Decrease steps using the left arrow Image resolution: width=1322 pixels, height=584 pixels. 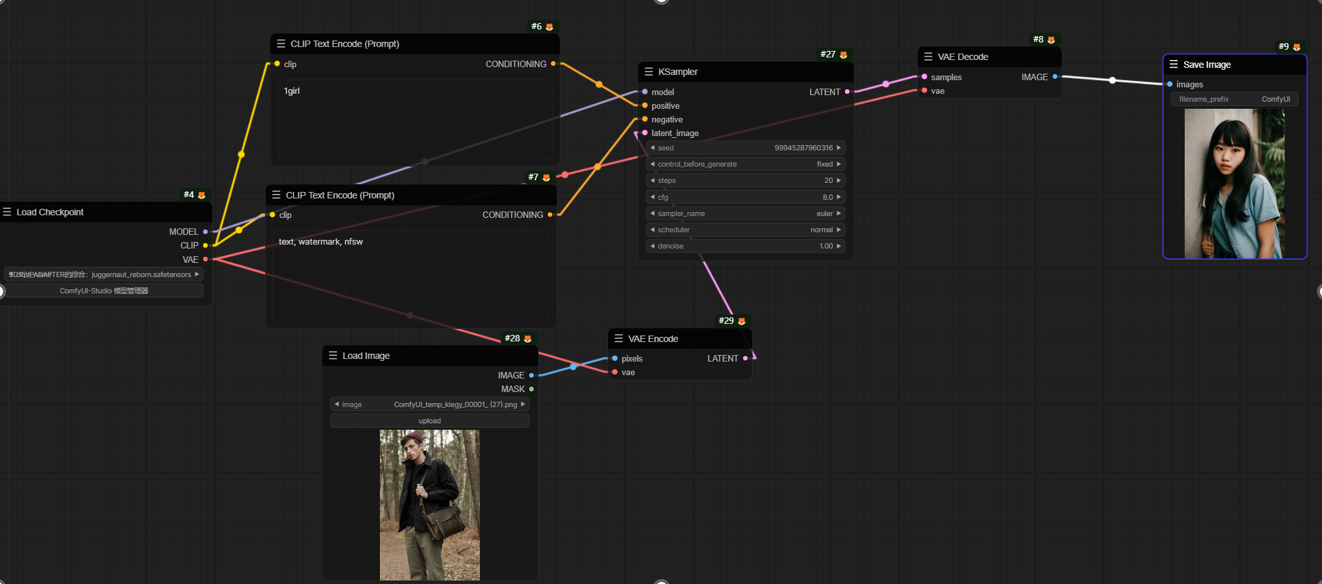click(x=653, y=181)
